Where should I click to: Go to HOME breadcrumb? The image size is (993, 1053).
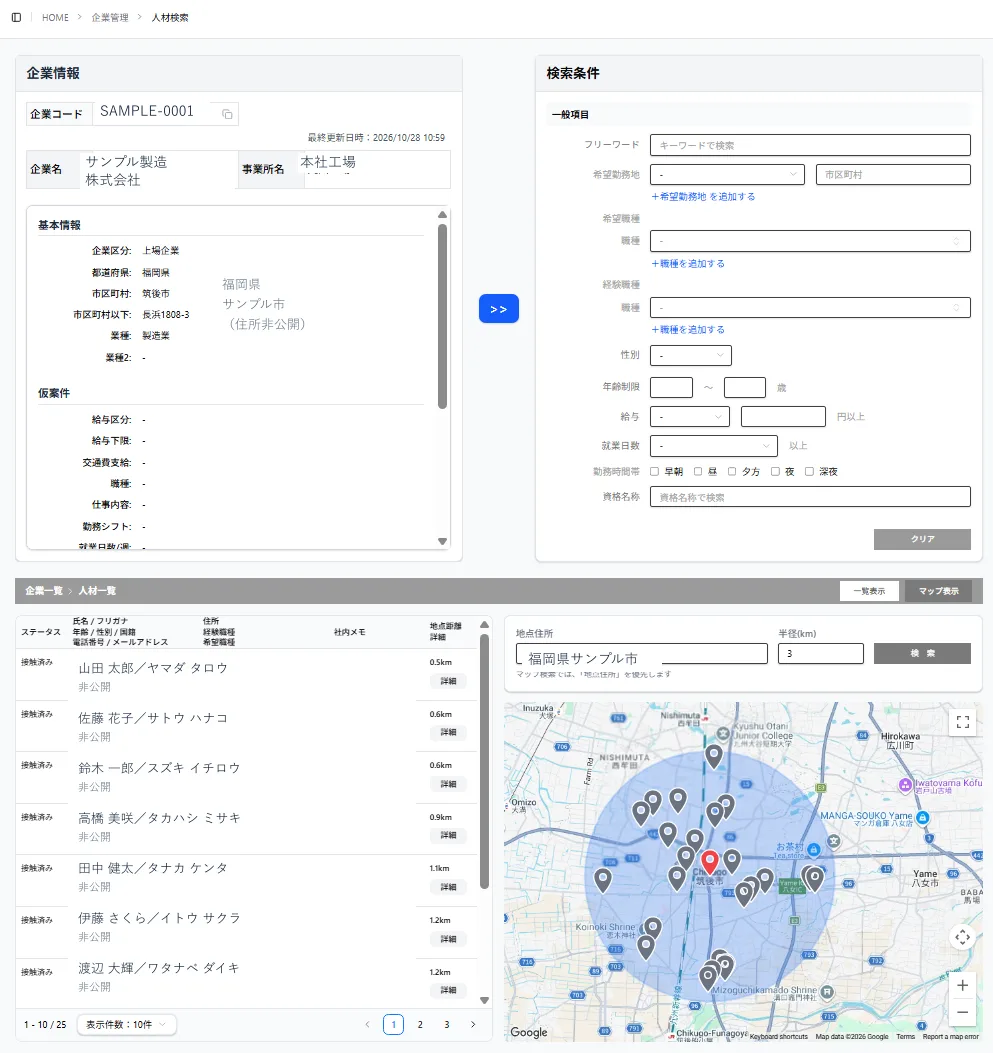(55, 17)
